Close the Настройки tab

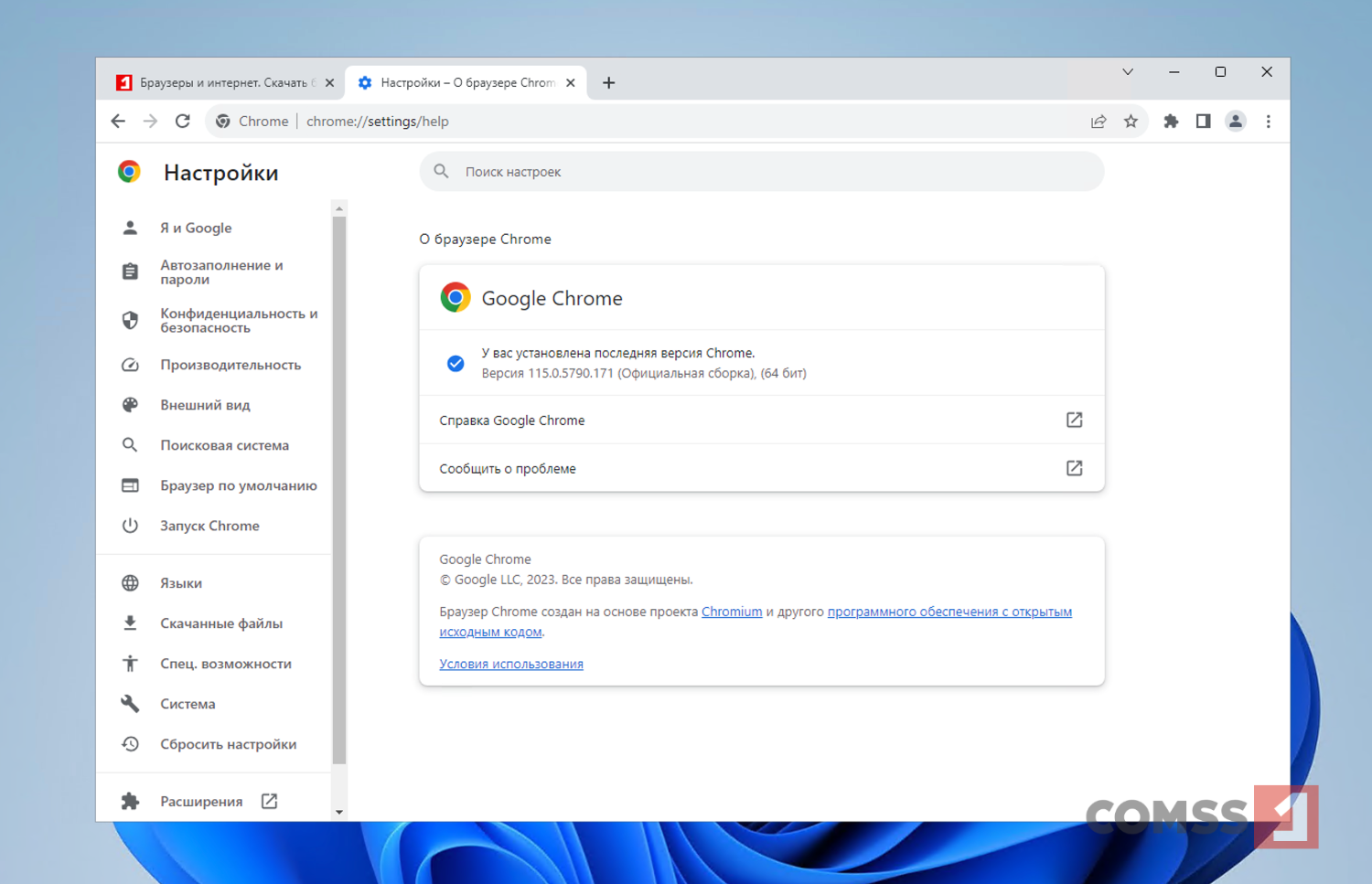[571, 82]
